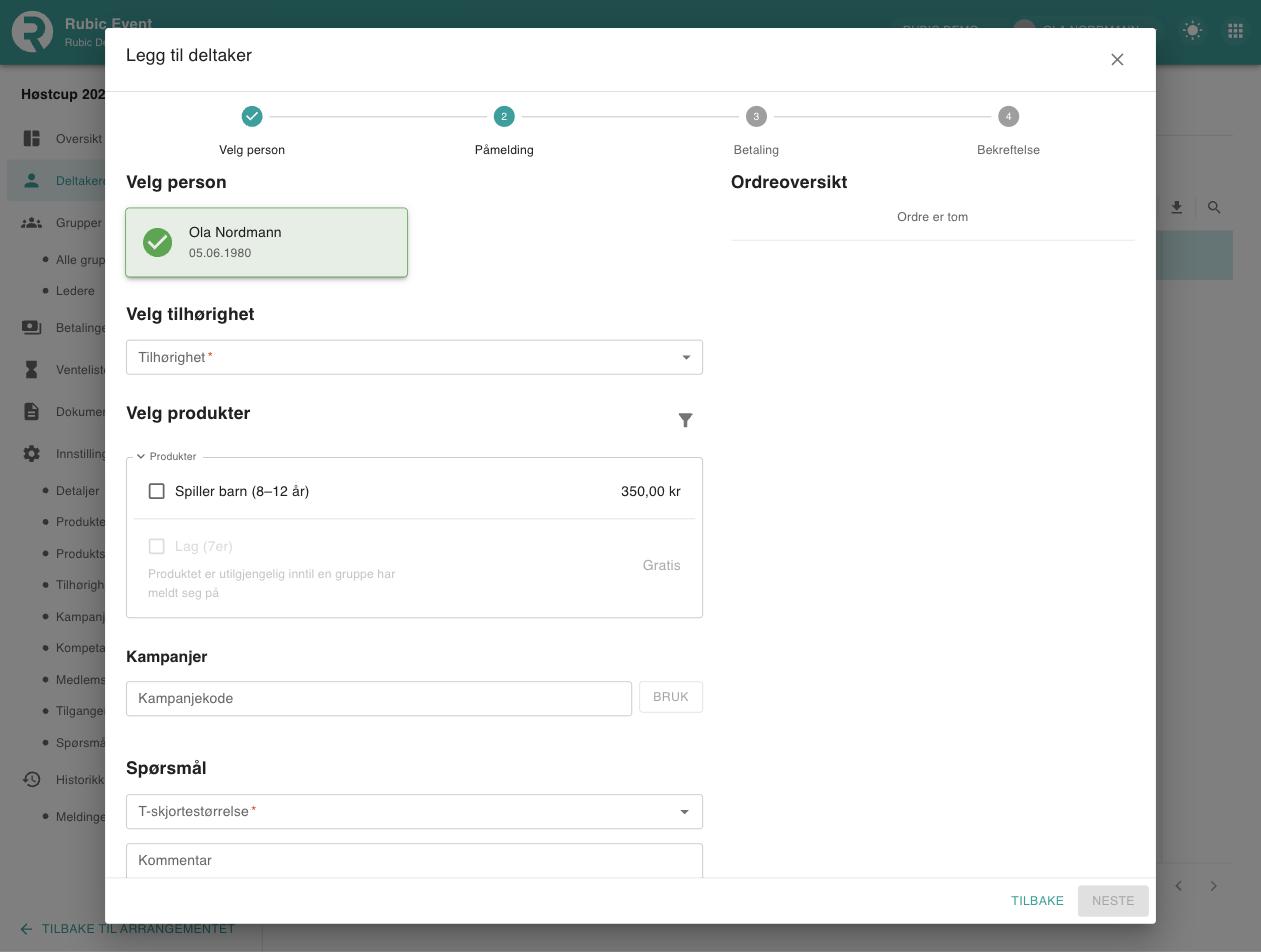Click the TILBAKE TIL ARRANGEMENTET link
The image size is (1261, 952).
[127, 929]
